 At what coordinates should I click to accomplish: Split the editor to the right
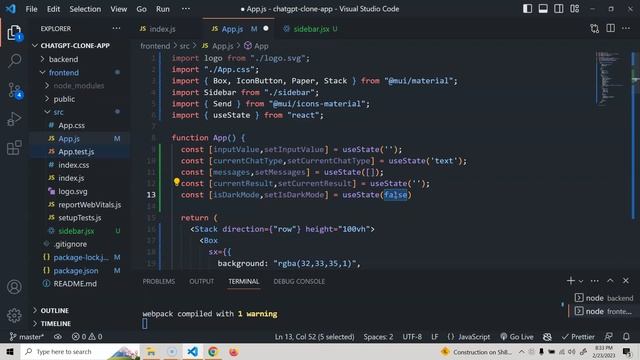coord(611,28)
